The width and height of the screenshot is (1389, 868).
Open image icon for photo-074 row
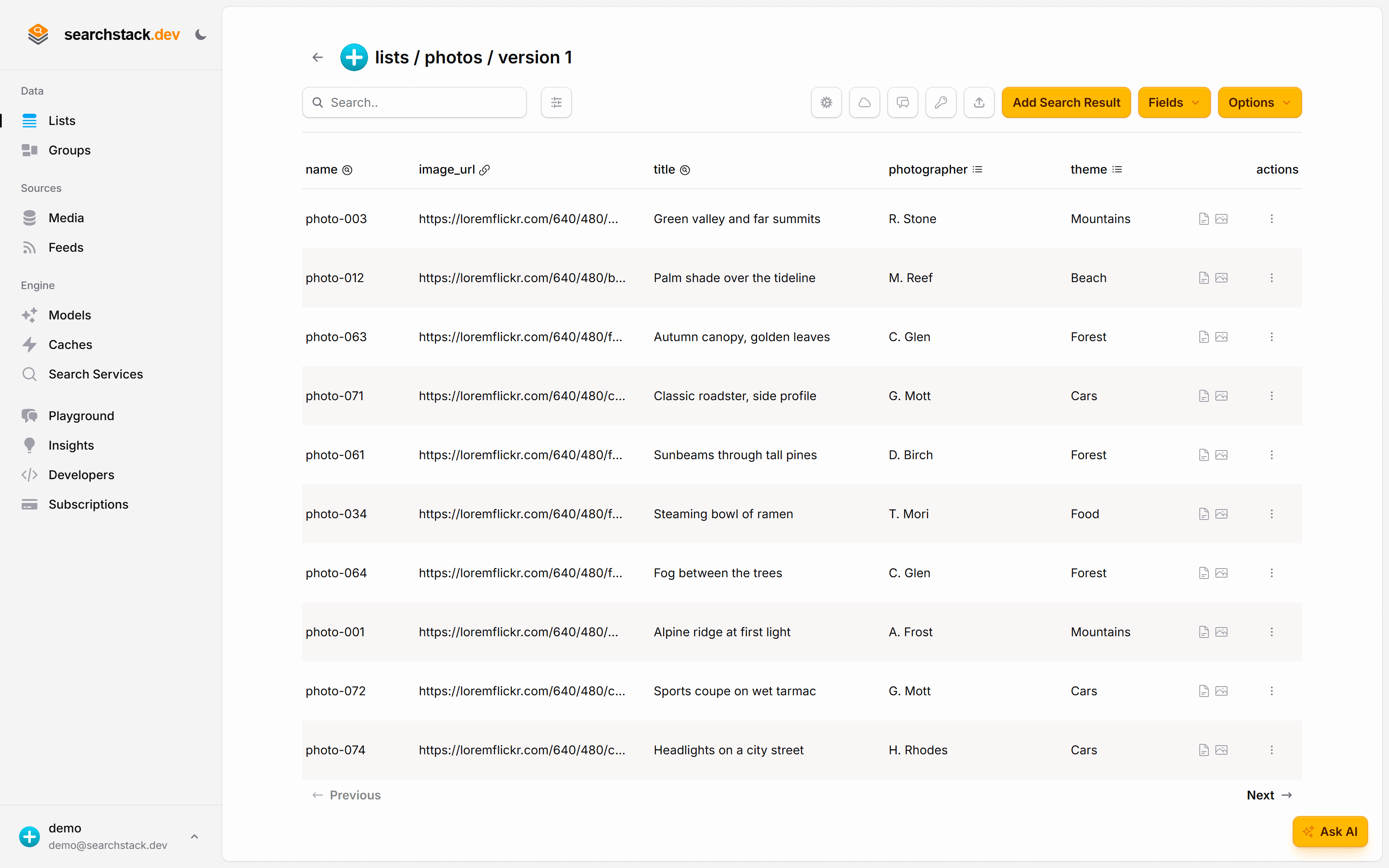[1221, 750]
